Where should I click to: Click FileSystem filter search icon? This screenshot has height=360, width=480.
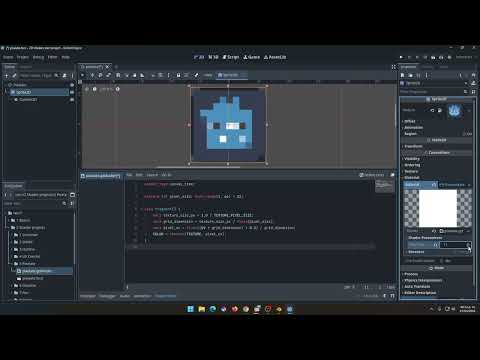coord(64,203)
